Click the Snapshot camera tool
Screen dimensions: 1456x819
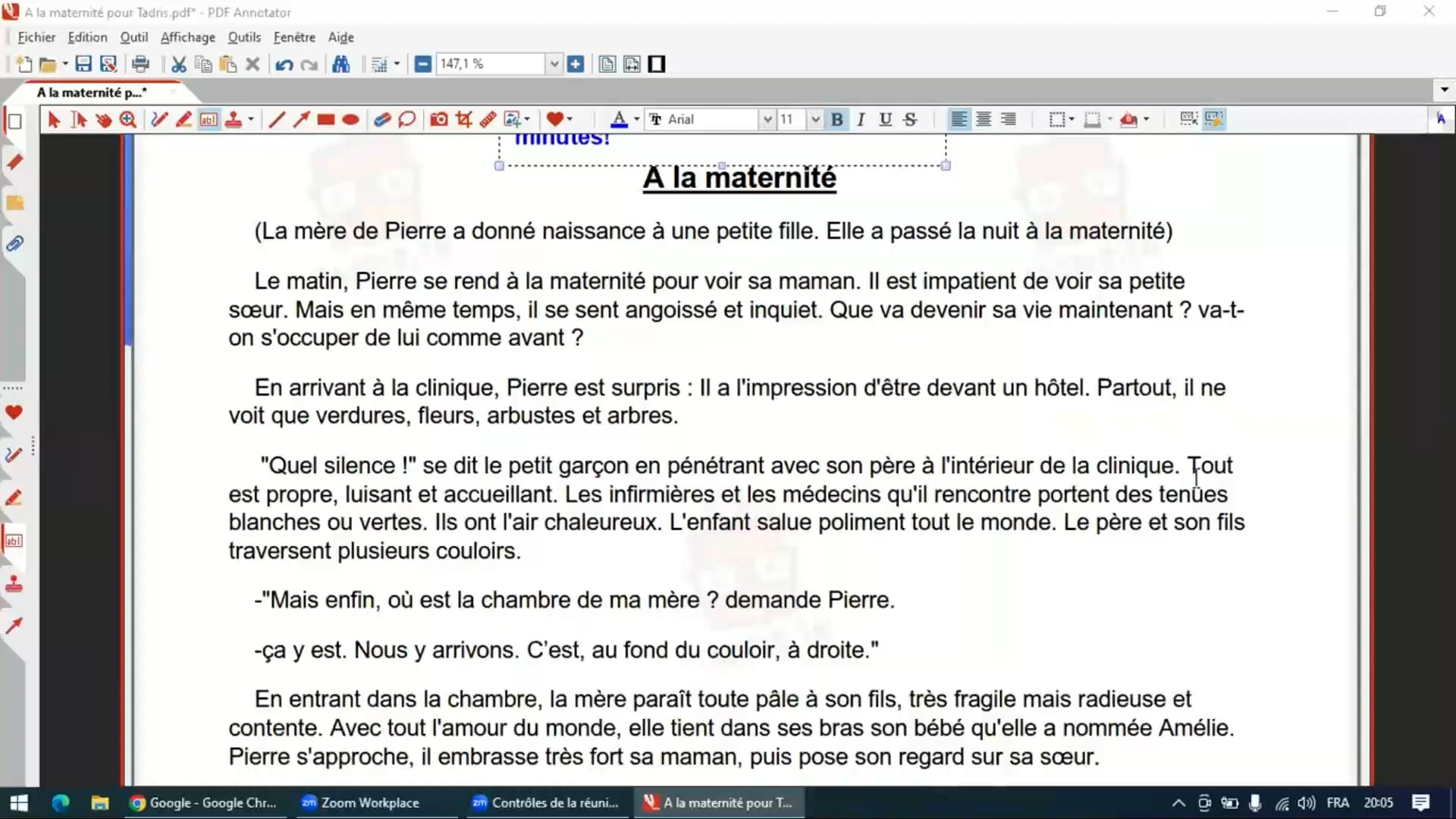(x=438, y=119)
